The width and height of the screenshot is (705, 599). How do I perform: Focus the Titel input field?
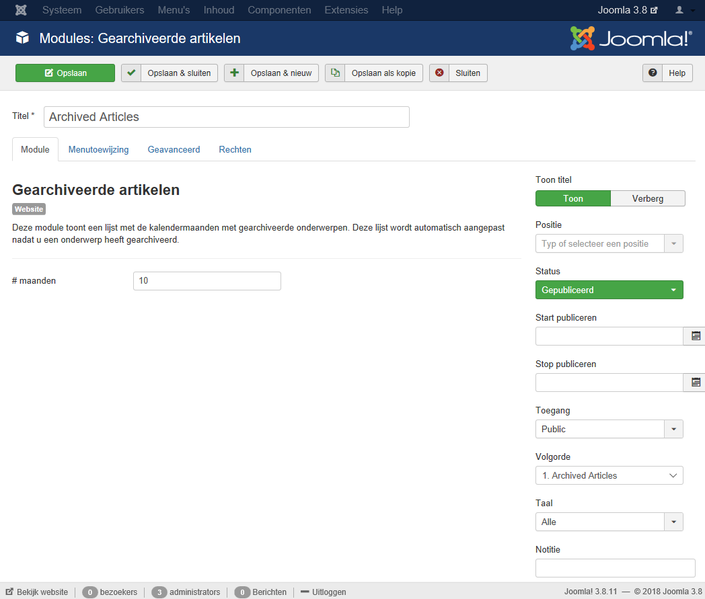(227, 117)
